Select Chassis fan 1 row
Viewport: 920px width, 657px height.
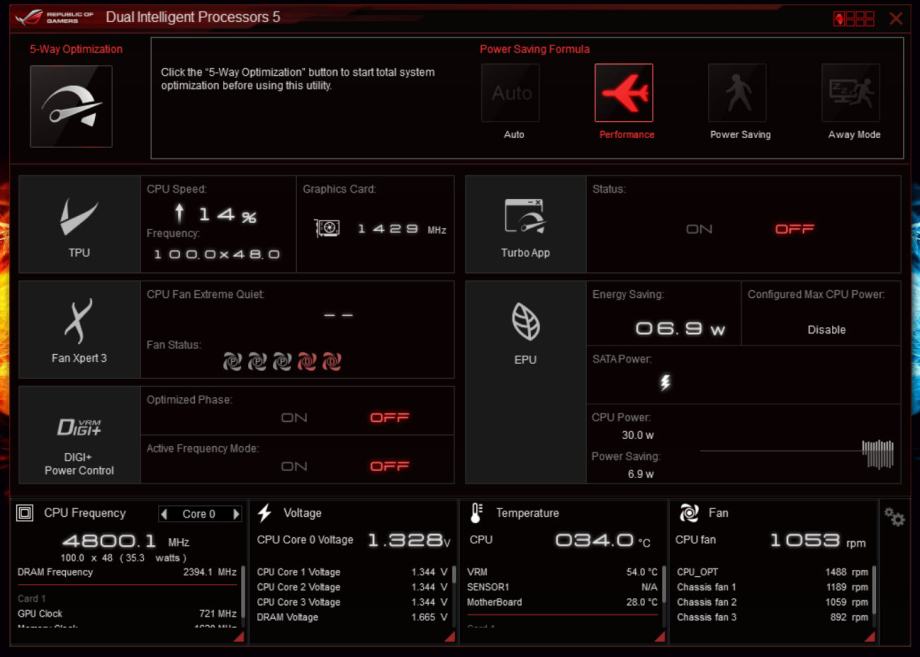click(772, 587)
